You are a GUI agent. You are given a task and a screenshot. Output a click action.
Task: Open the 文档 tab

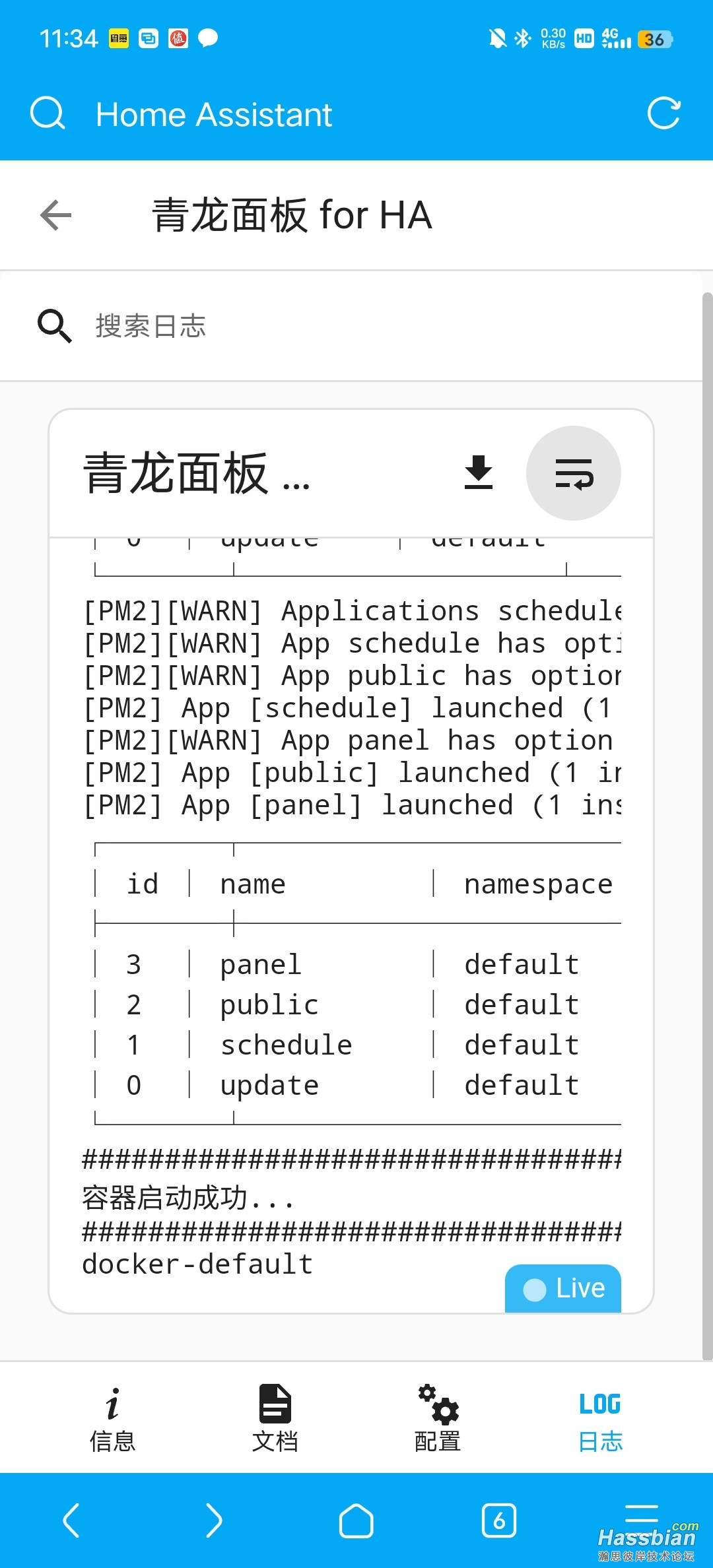(275, 1420)
